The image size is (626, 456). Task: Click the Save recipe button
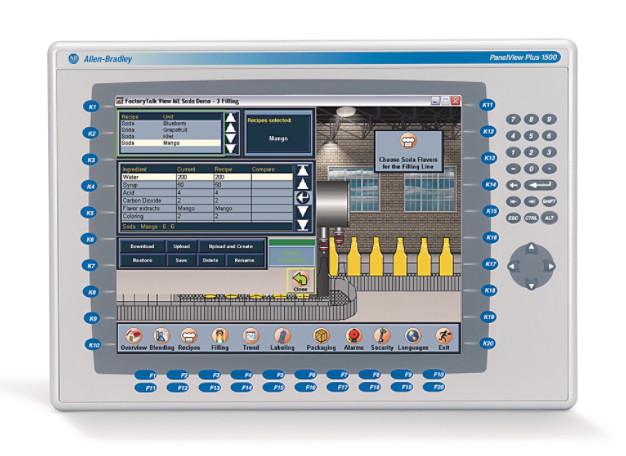(182, 260)
